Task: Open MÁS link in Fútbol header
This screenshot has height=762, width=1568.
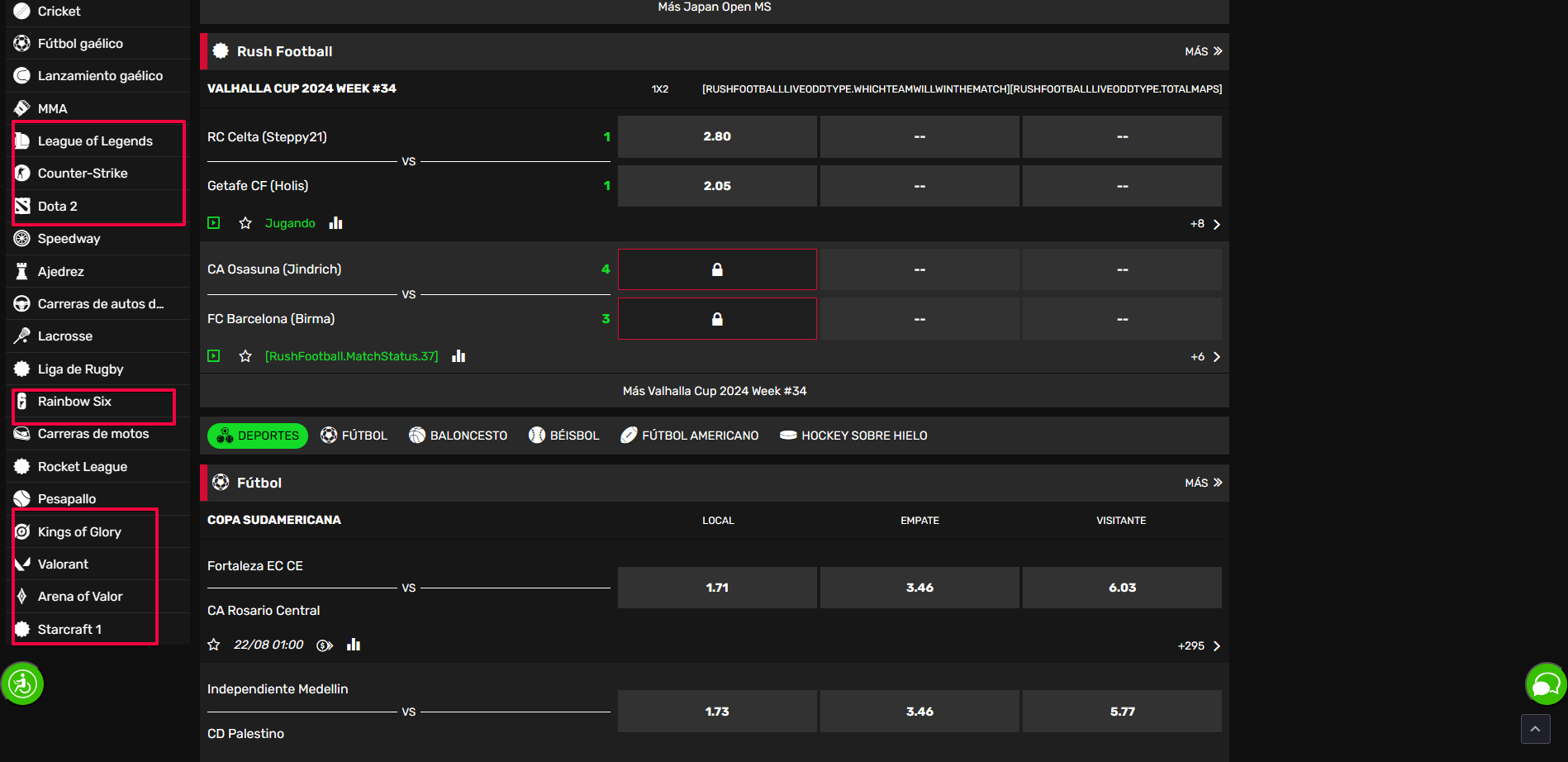Action: point(1204,483)
